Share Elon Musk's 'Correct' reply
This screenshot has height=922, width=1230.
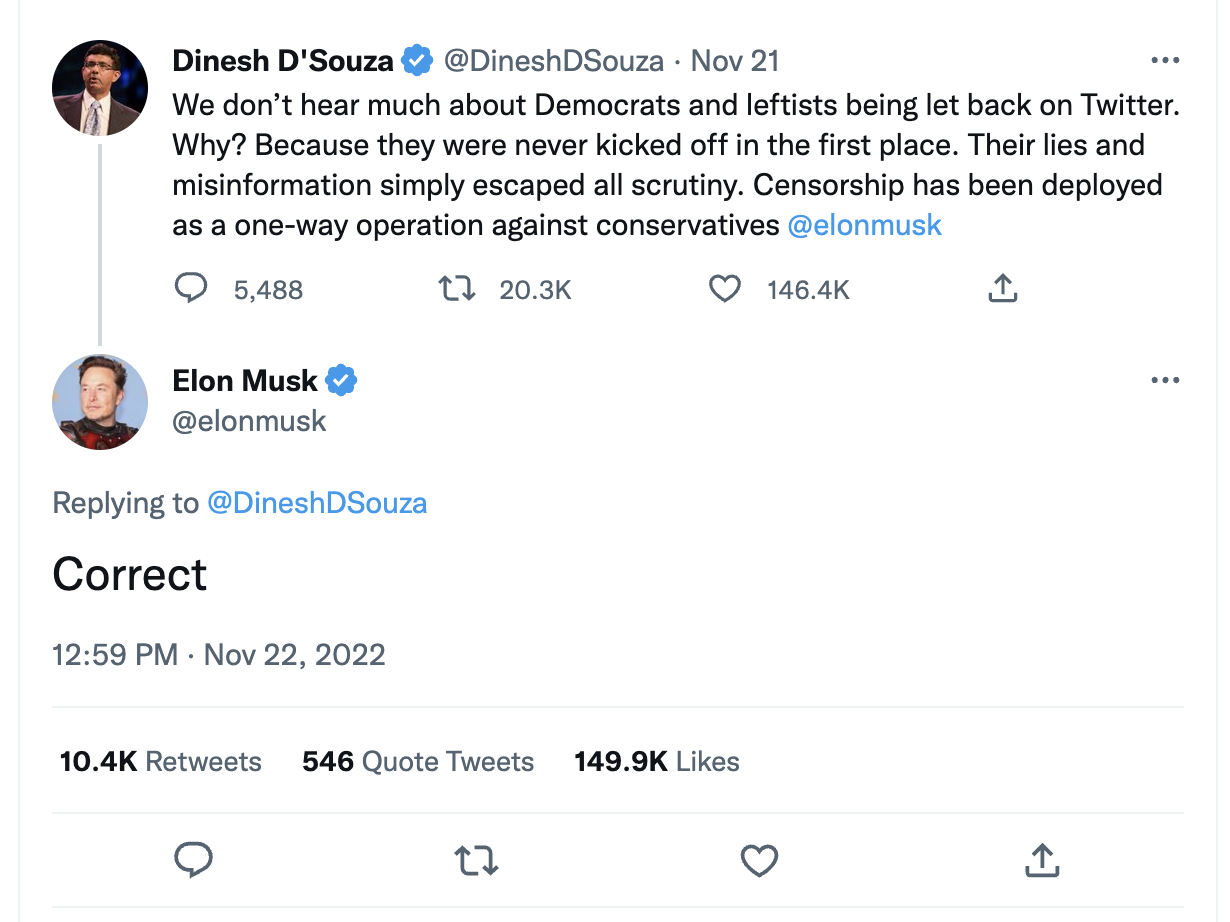(x=1042, y=860)
